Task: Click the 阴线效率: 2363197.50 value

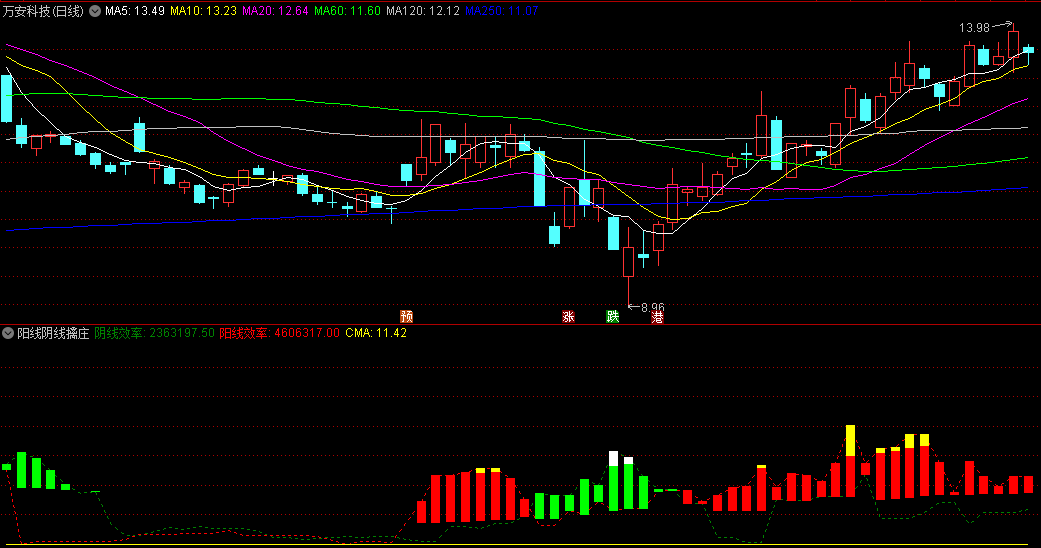Action: tap(155, 333)
